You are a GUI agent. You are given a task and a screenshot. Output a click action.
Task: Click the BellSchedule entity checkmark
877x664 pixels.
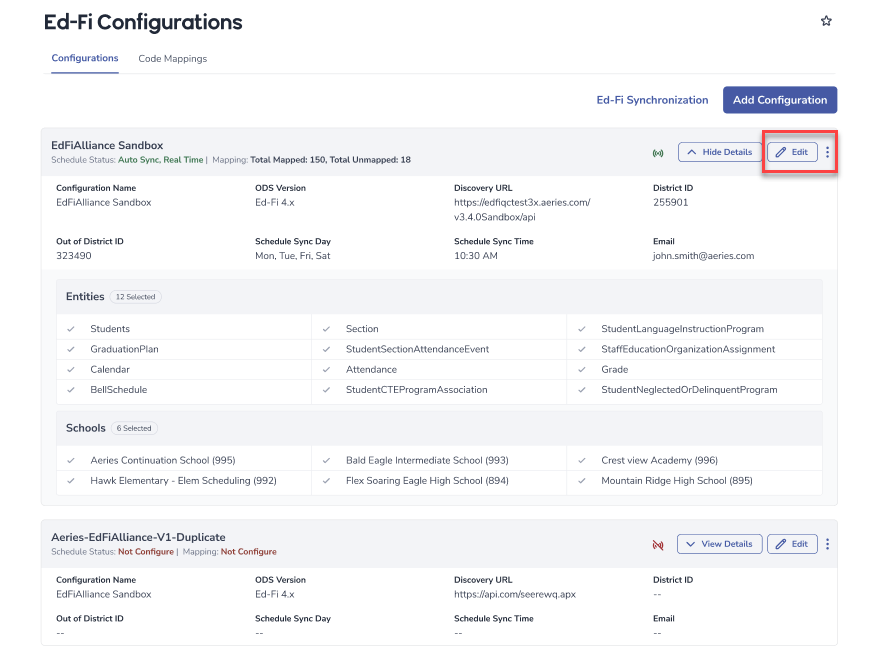pos(71,390)
